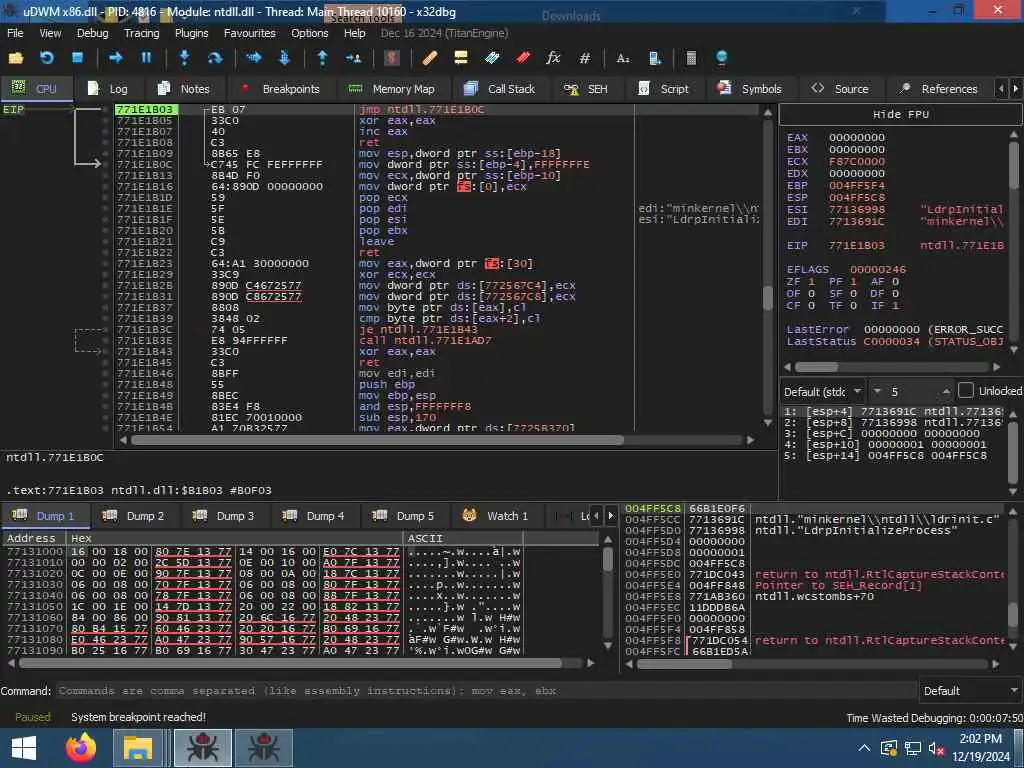
Task: Open the File menu
Action: coord(15,33)
